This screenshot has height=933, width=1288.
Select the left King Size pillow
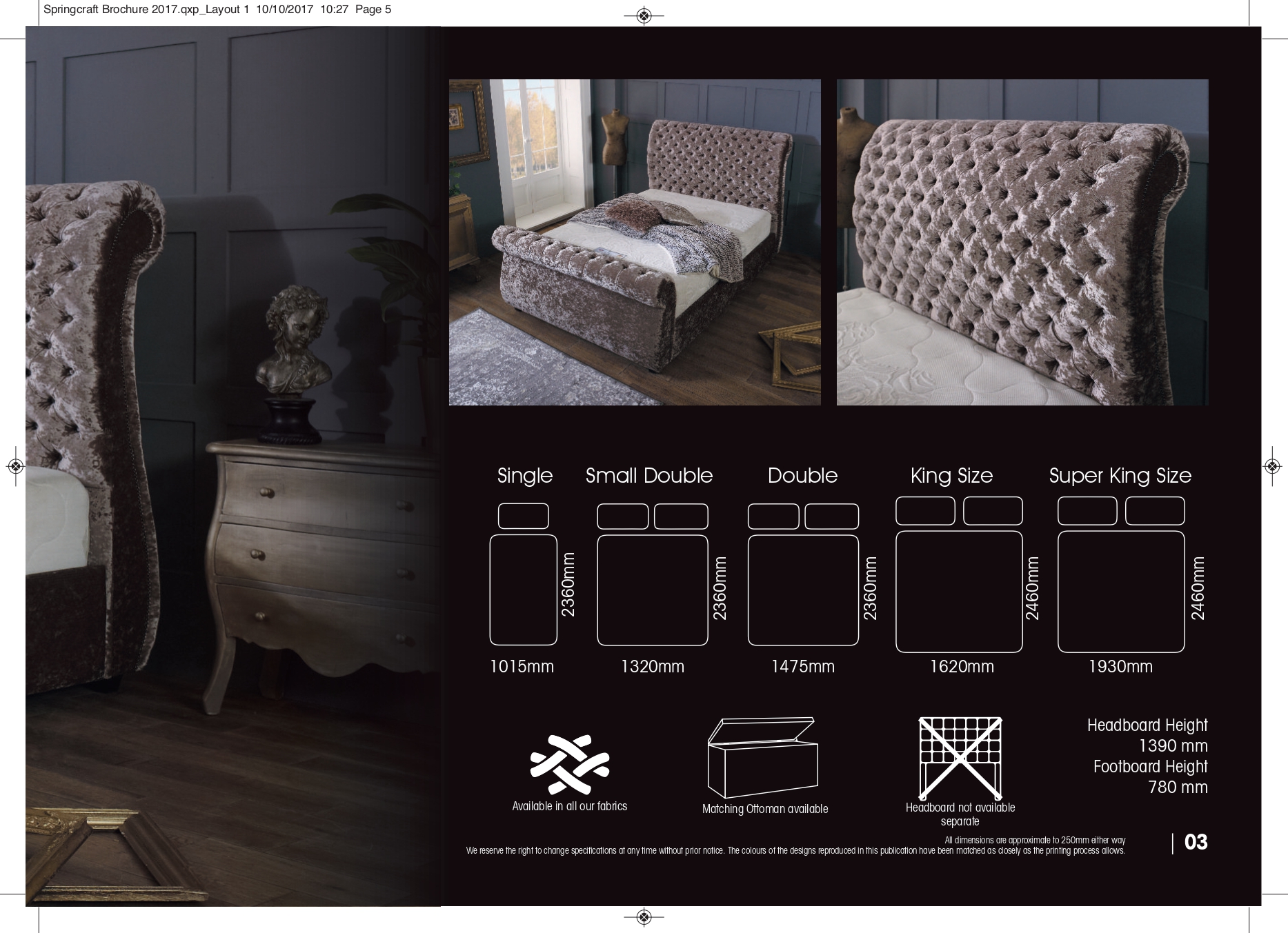click(x=925, y=511)
